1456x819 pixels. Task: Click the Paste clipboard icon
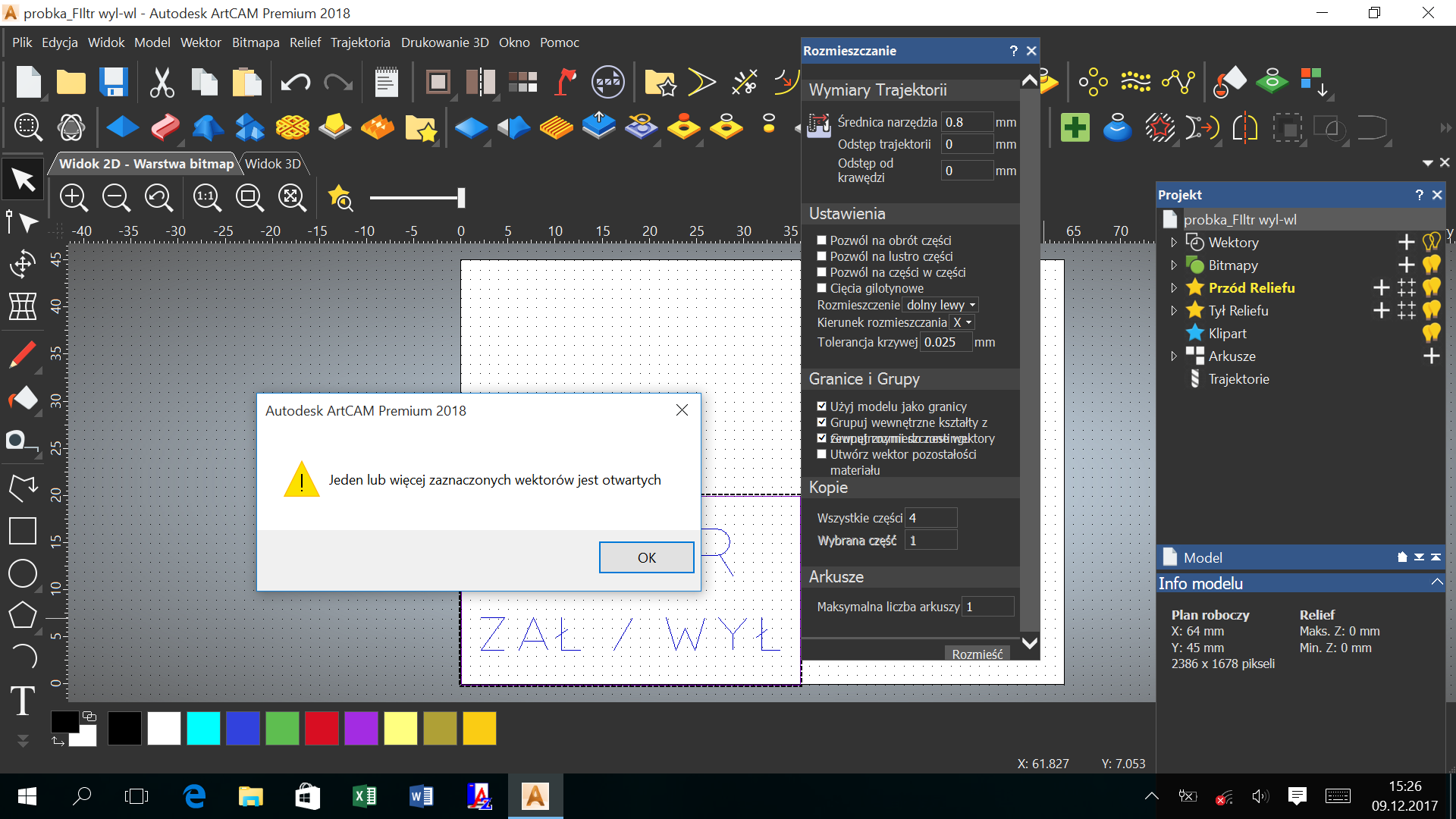tap(246, 82)
